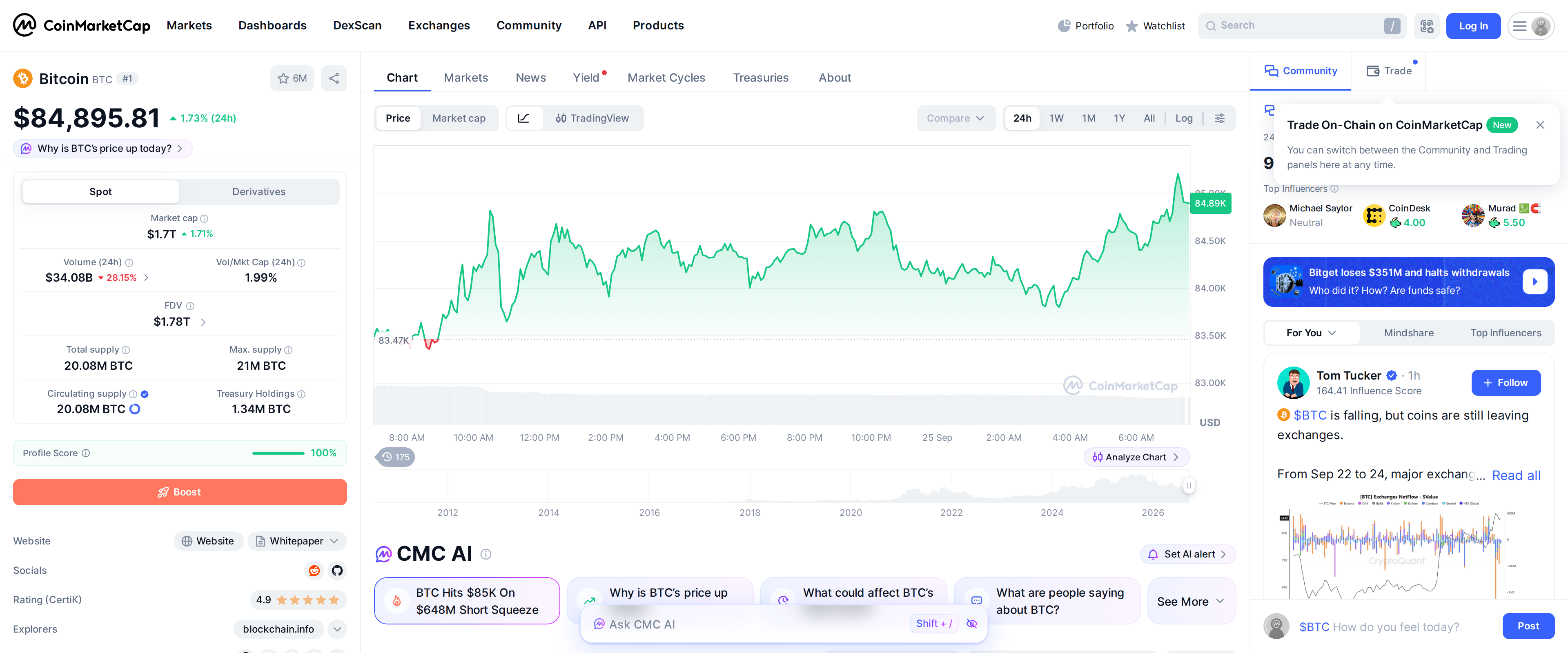The width and height of the screenshot is (1568, 653).
Task: Toggle the hide Ask CMC AI eye icon
Action: tap(971, 623)
